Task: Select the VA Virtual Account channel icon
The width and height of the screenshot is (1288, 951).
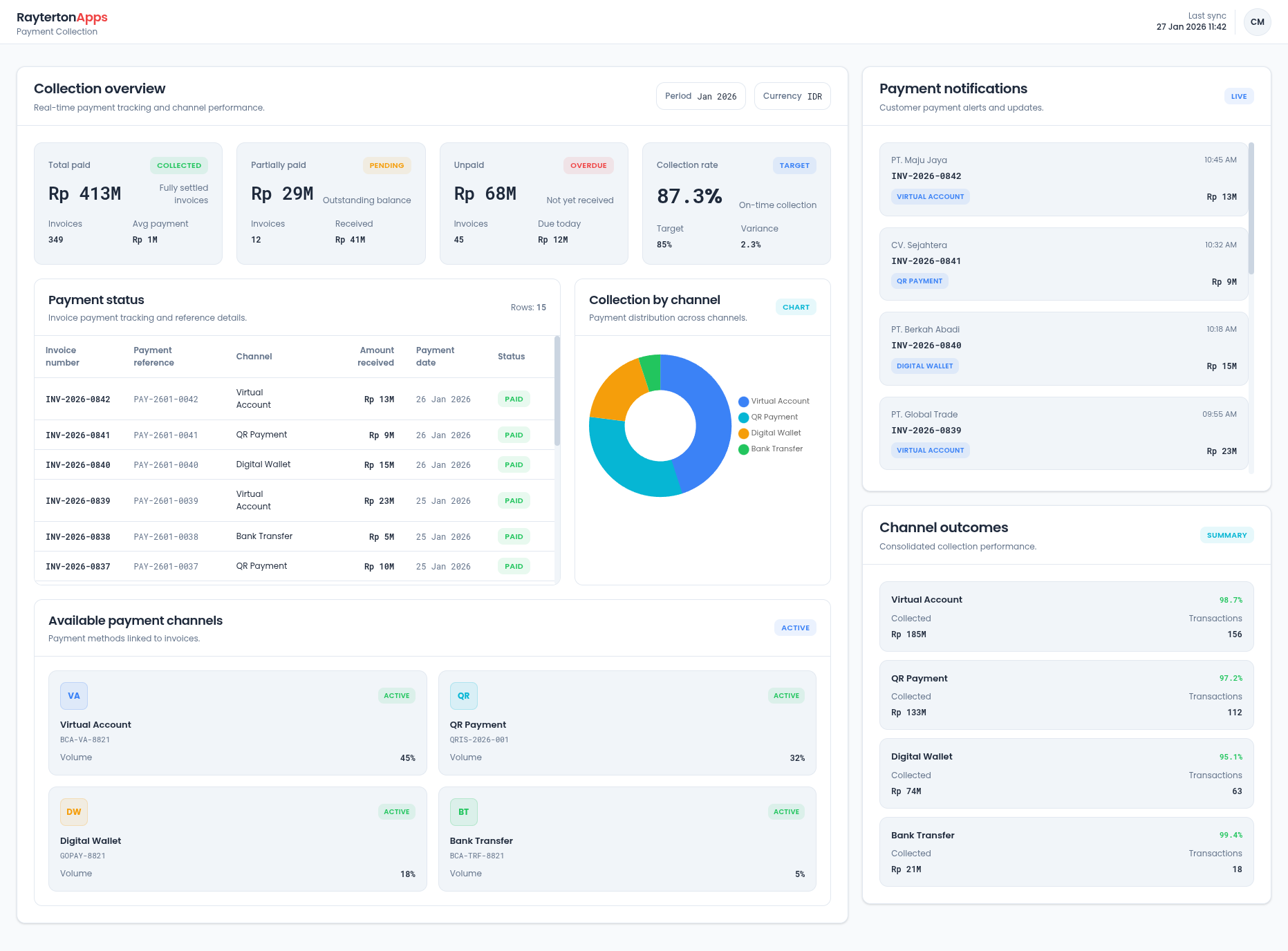Action: coord(73,696)
